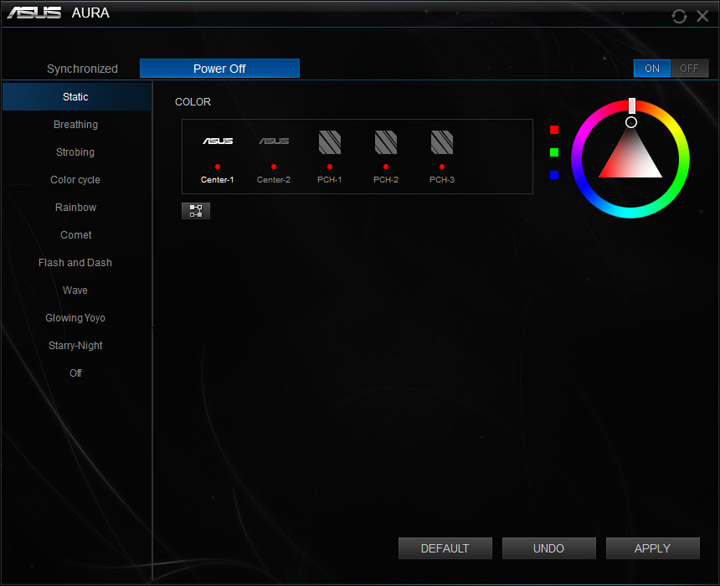Click the red dot under Center-1

(218, 167)
